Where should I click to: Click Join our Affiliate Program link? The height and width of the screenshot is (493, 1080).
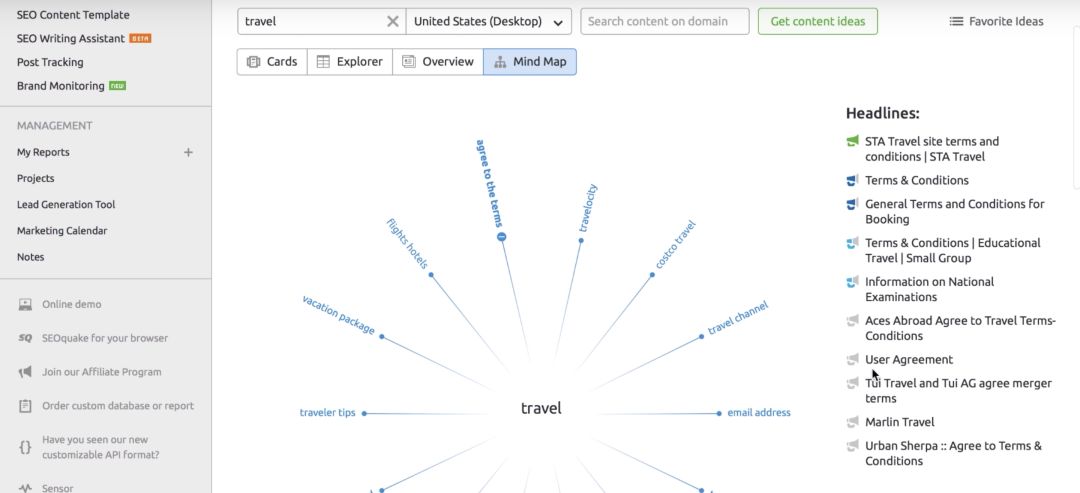[101, 372]
